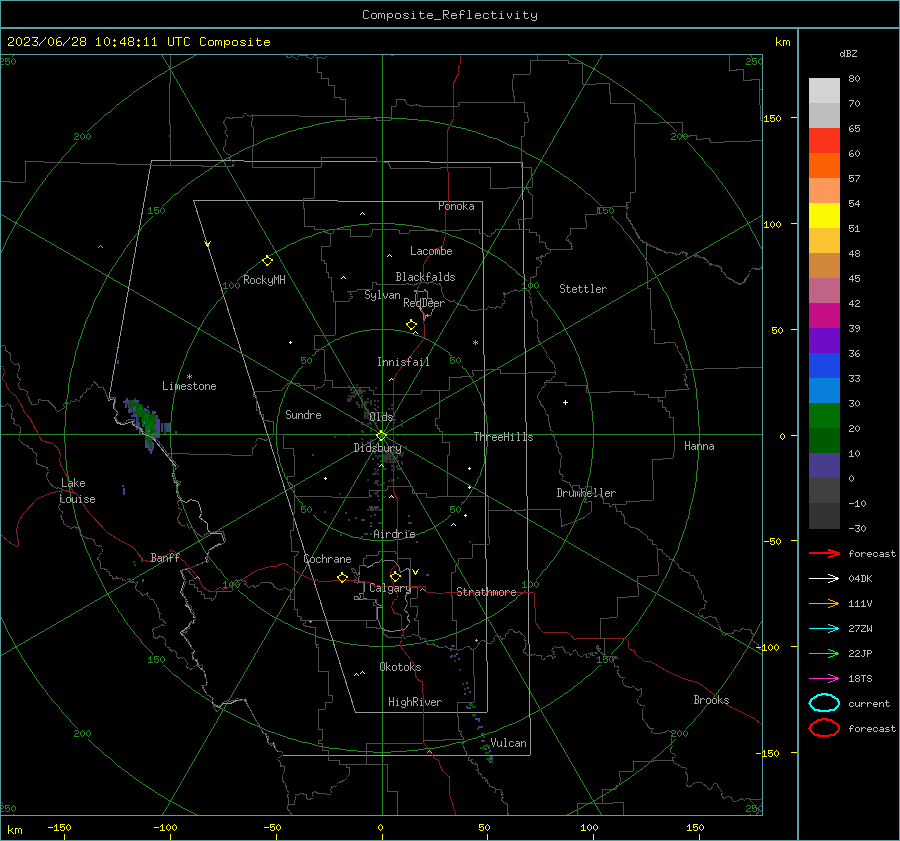The image size is (900, 841).
Task: Click the orange 111V arrow legend icon
Action: click(824, 603)
